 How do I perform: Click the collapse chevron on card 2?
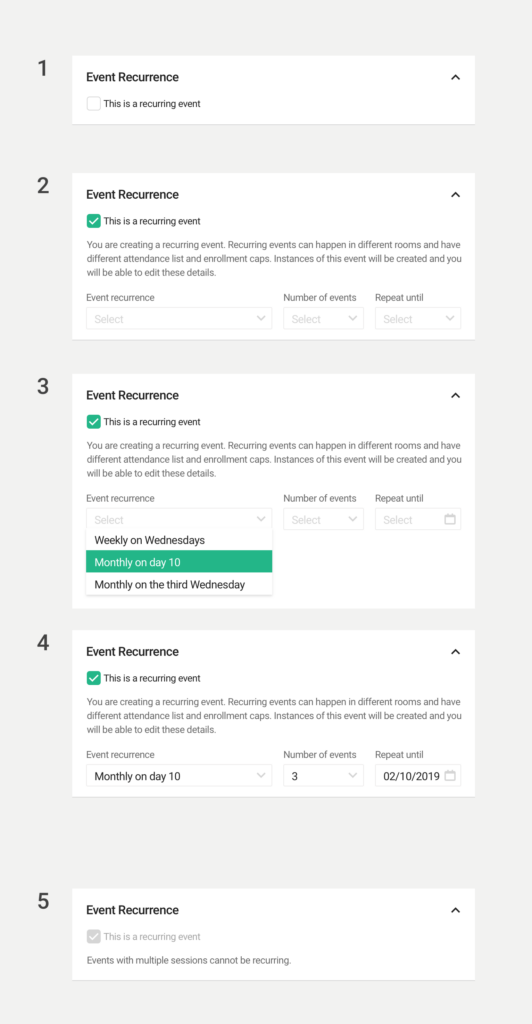point(456,195)
